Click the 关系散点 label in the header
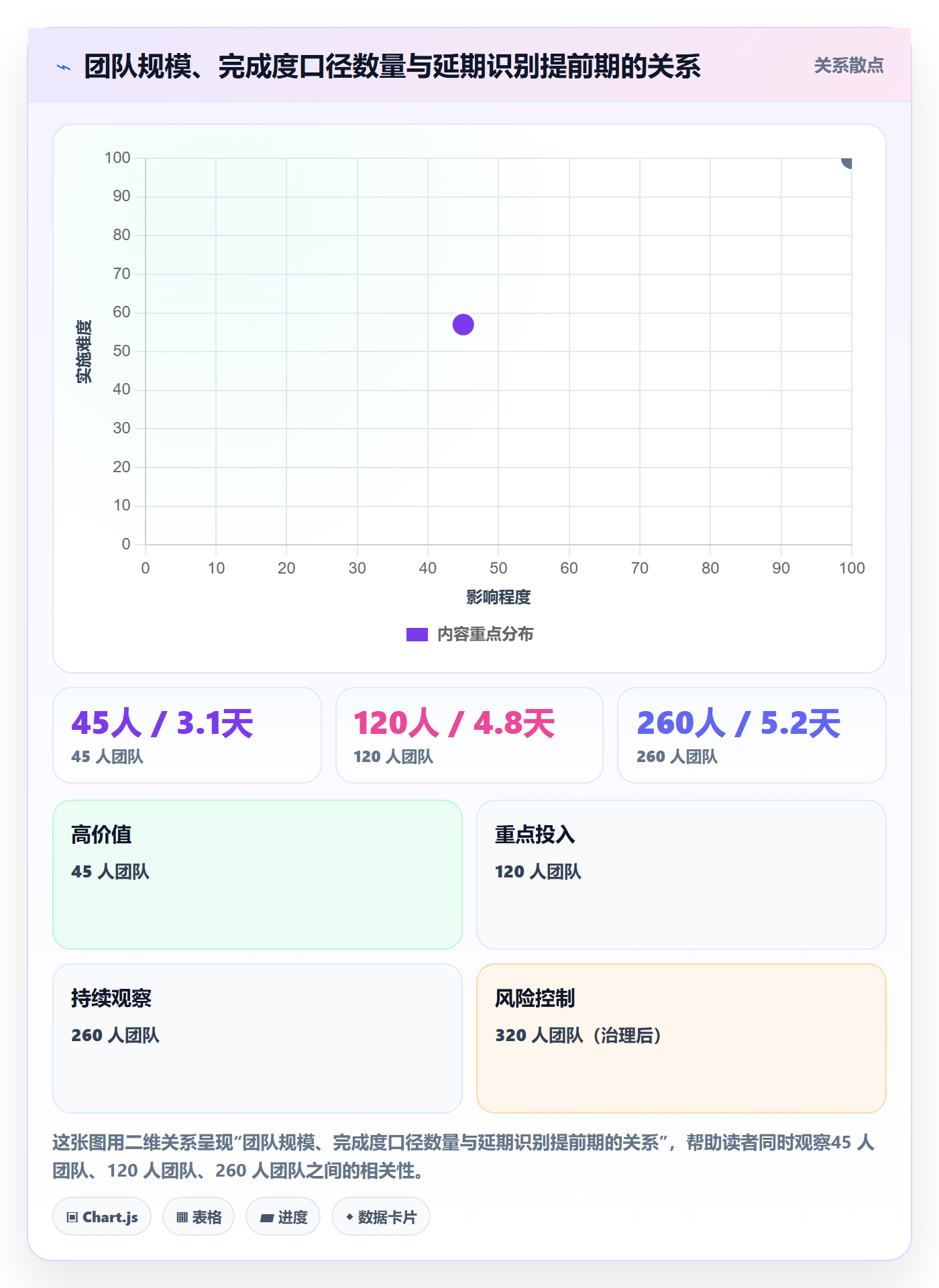The image size is (939, 1288). (848, 66)
